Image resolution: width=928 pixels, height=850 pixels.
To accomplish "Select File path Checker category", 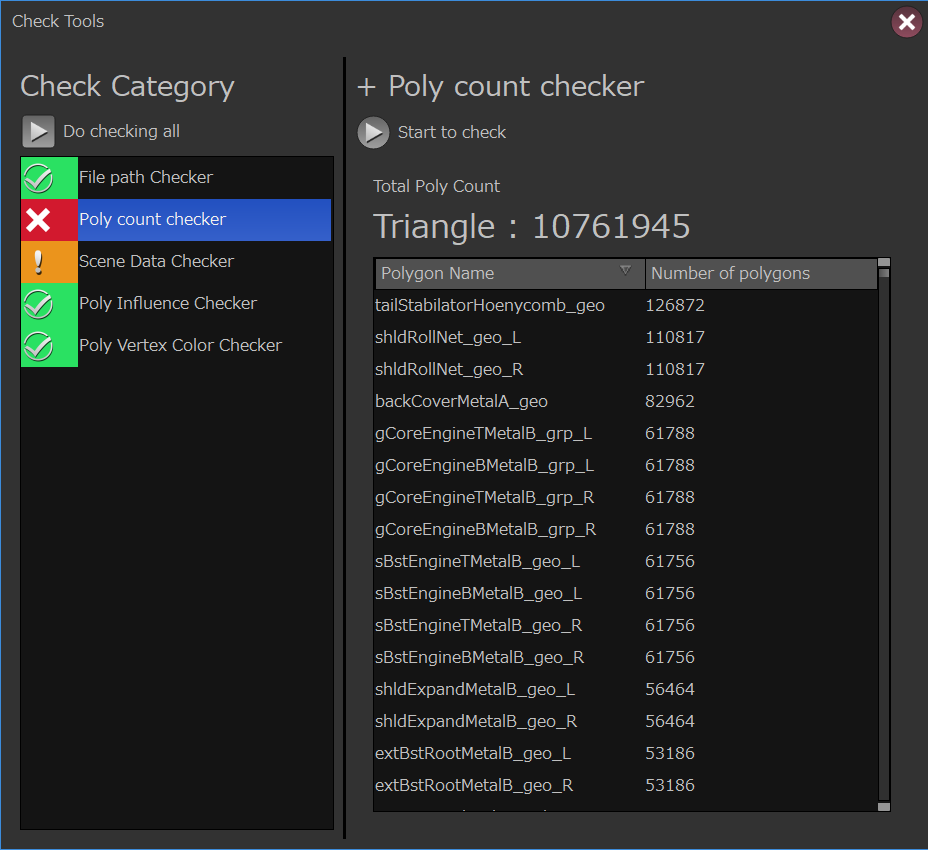I will (146, 178).
